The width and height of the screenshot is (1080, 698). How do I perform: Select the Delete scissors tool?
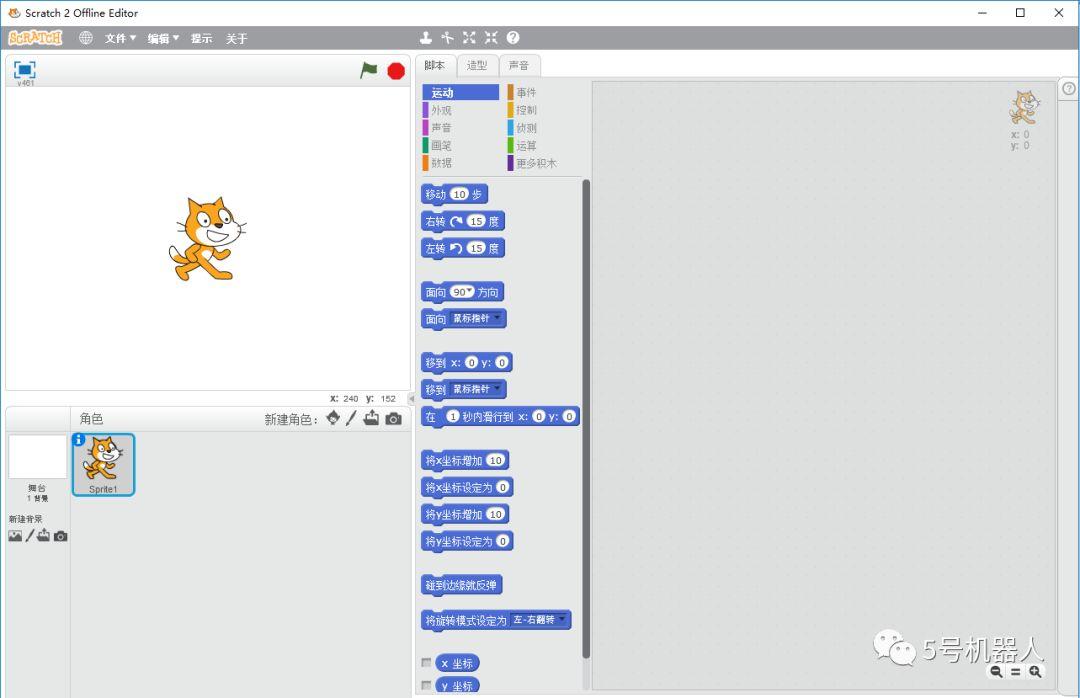(x=447, y=37)
